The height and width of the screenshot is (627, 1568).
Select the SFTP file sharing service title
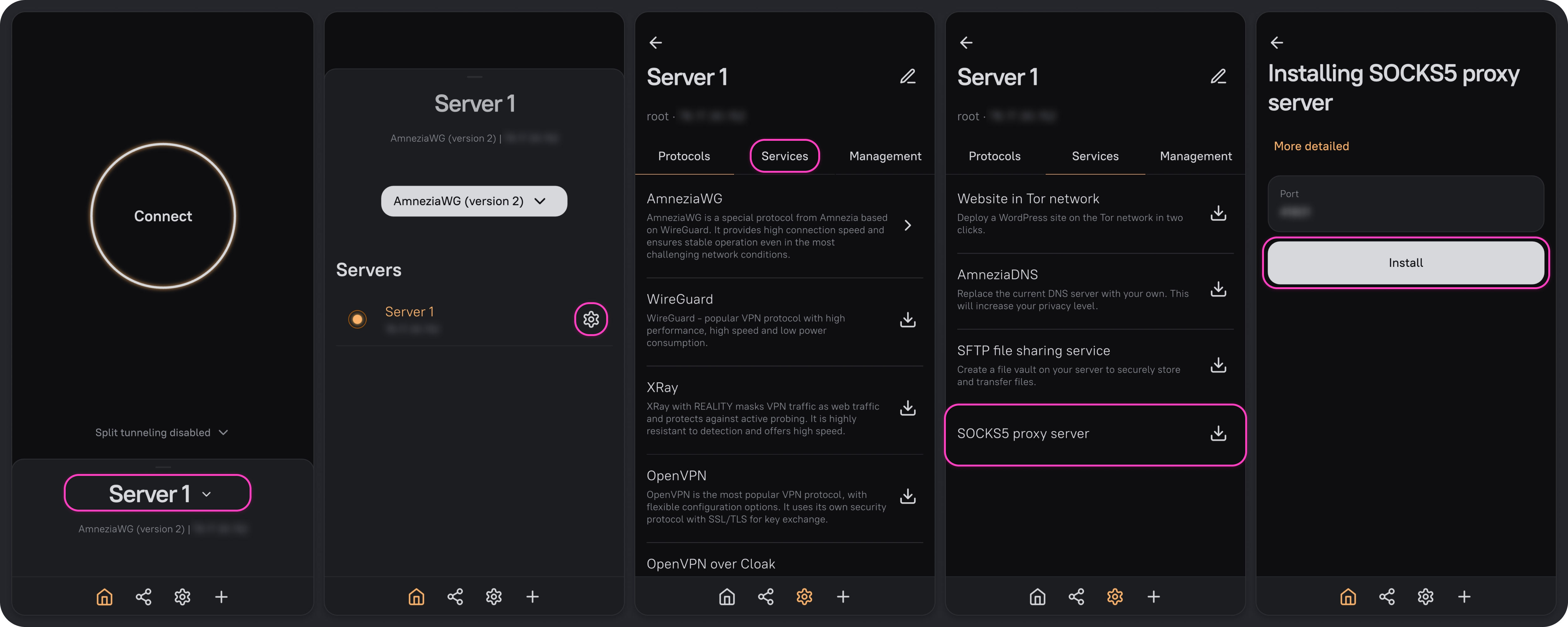[1033, 351]
